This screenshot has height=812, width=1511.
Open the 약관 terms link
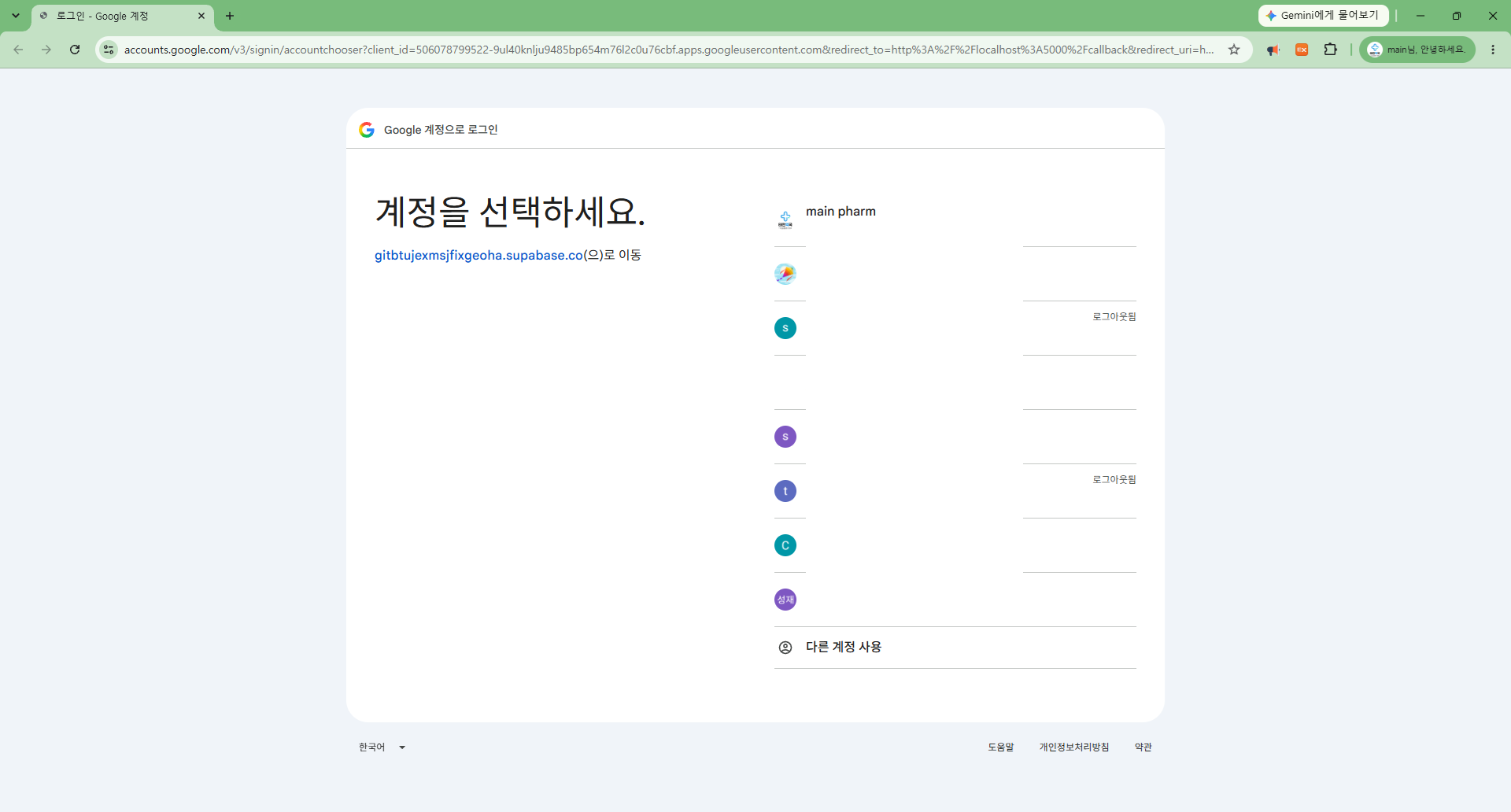(x=1143, y=747)
